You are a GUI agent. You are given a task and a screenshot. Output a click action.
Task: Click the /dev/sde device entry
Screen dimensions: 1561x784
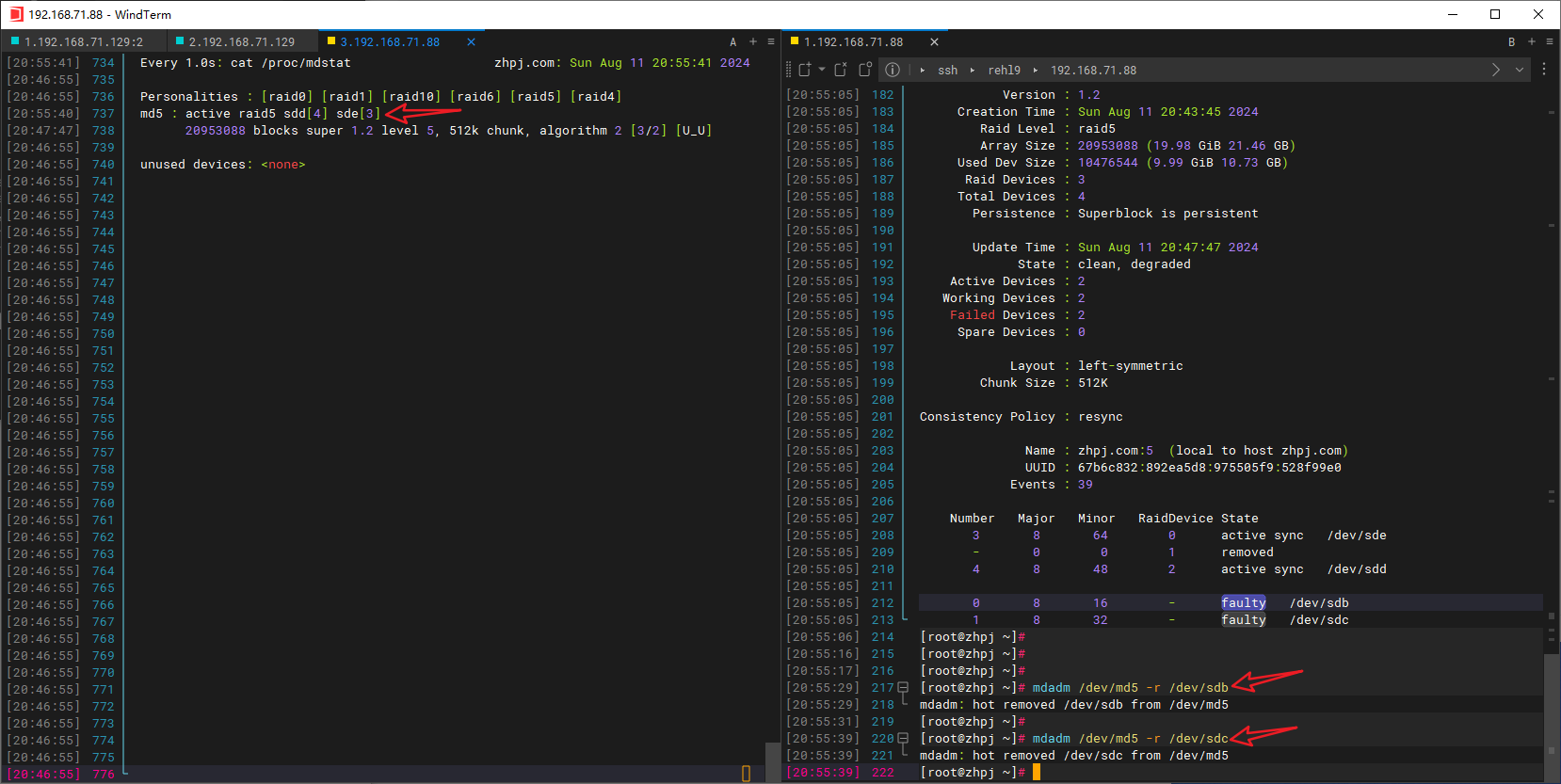coord(1357,536)
